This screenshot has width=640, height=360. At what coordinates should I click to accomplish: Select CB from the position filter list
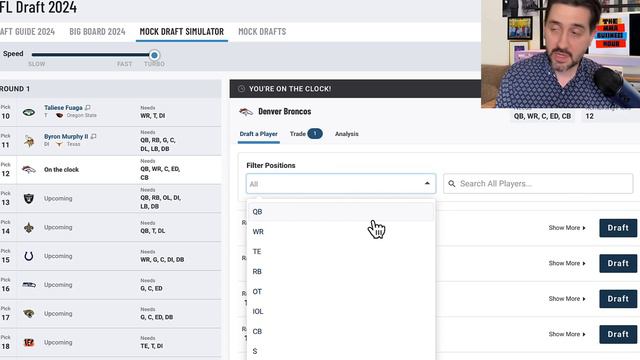click(340, 331)
